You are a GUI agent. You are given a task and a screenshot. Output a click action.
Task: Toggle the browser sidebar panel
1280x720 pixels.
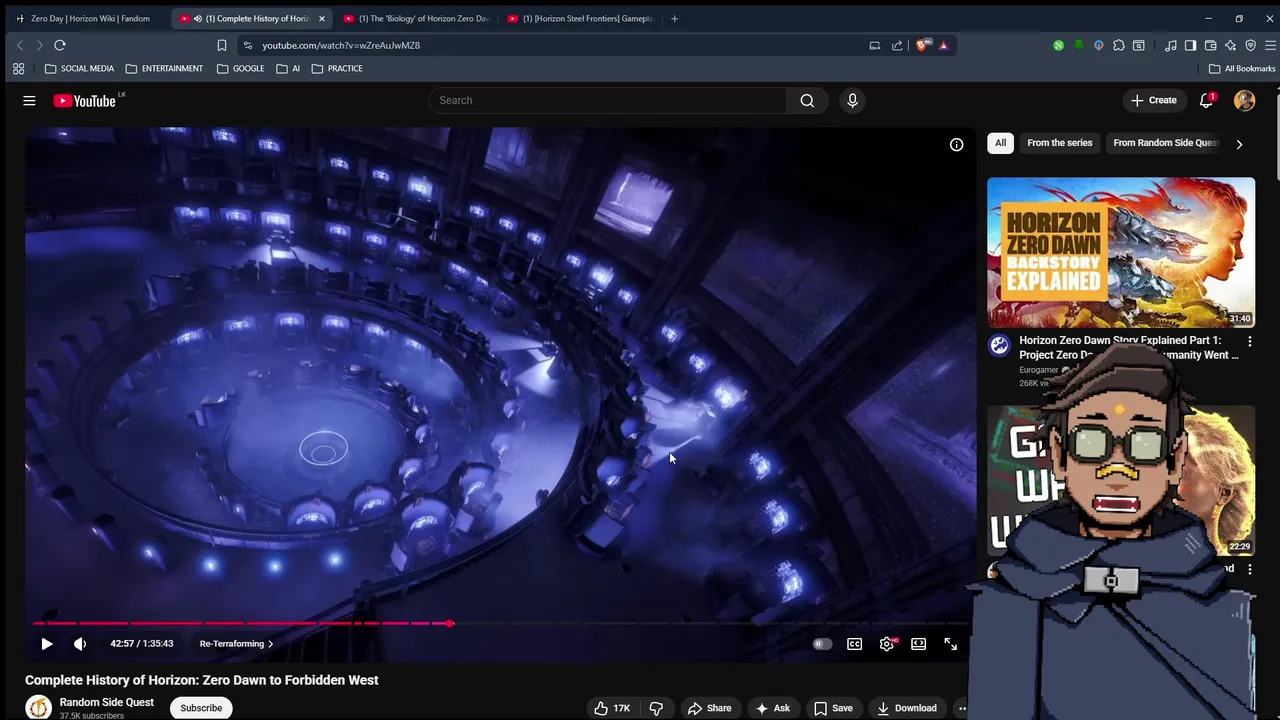(1190, 45)
